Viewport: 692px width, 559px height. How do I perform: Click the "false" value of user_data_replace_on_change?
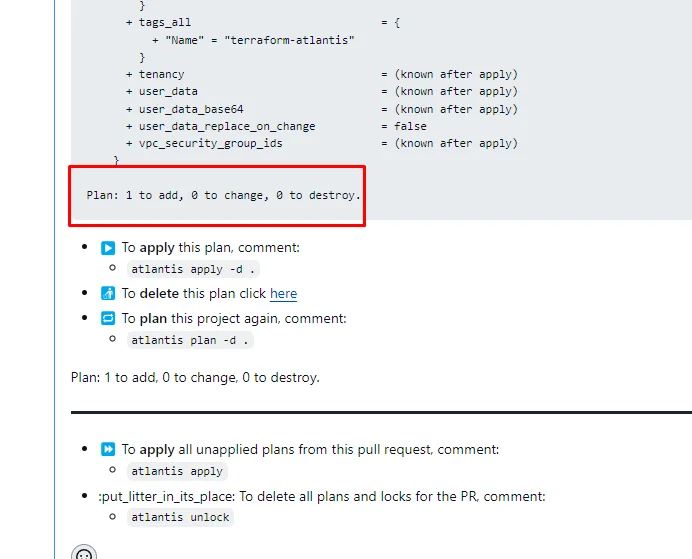(x=410, y=126)
